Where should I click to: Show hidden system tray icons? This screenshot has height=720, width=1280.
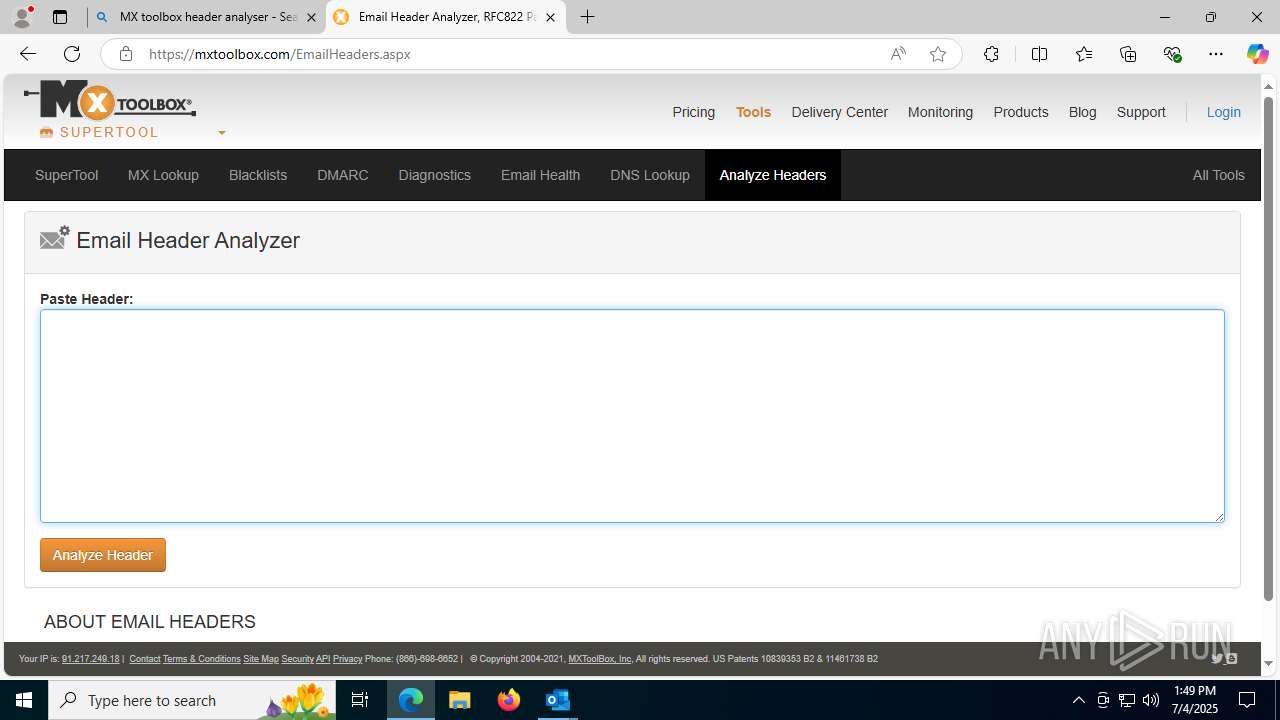(x=1079, y=700)
